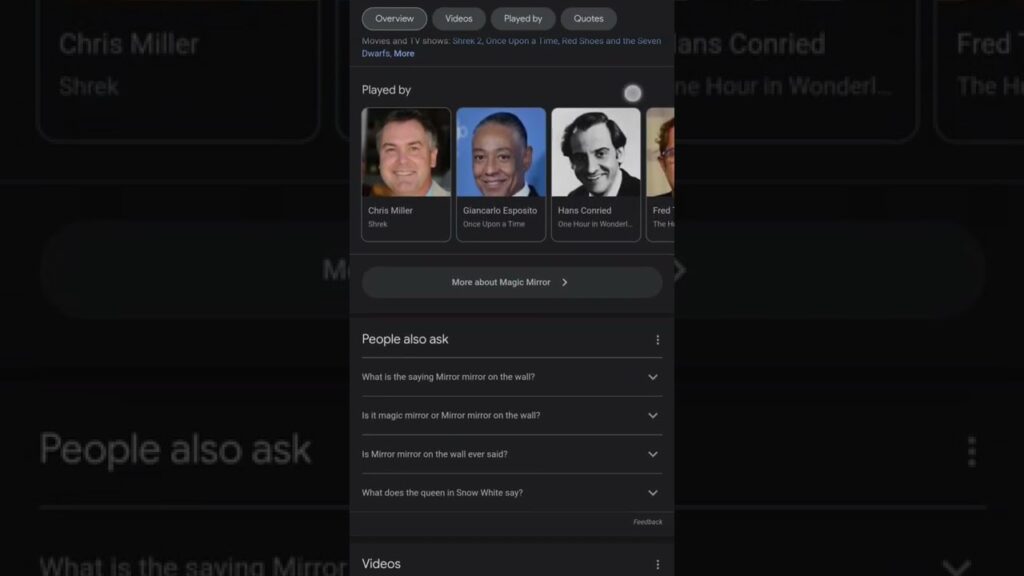The width and height of the screenshot is (1024, 576).
Task: Open the Videos section three-dot menu
Action: pos(657,564)
